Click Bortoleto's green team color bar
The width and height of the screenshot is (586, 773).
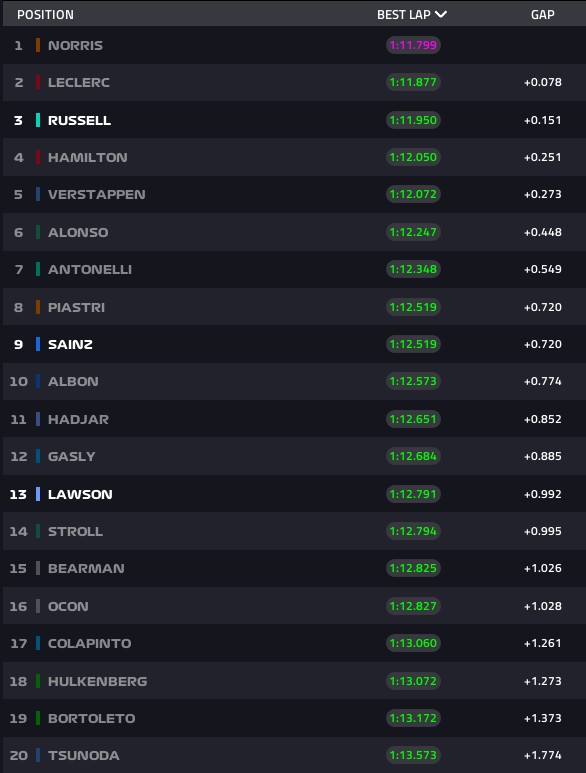tap(38, 718)
